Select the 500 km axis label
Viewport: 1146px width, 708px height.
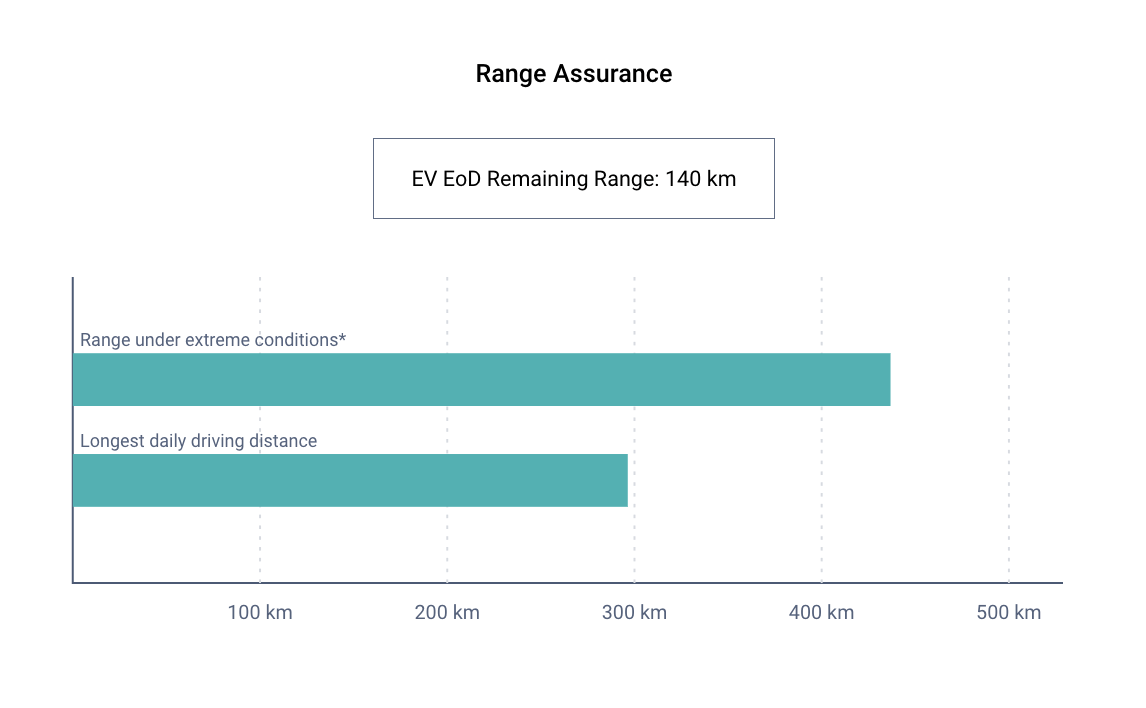tap(1008, 612)
